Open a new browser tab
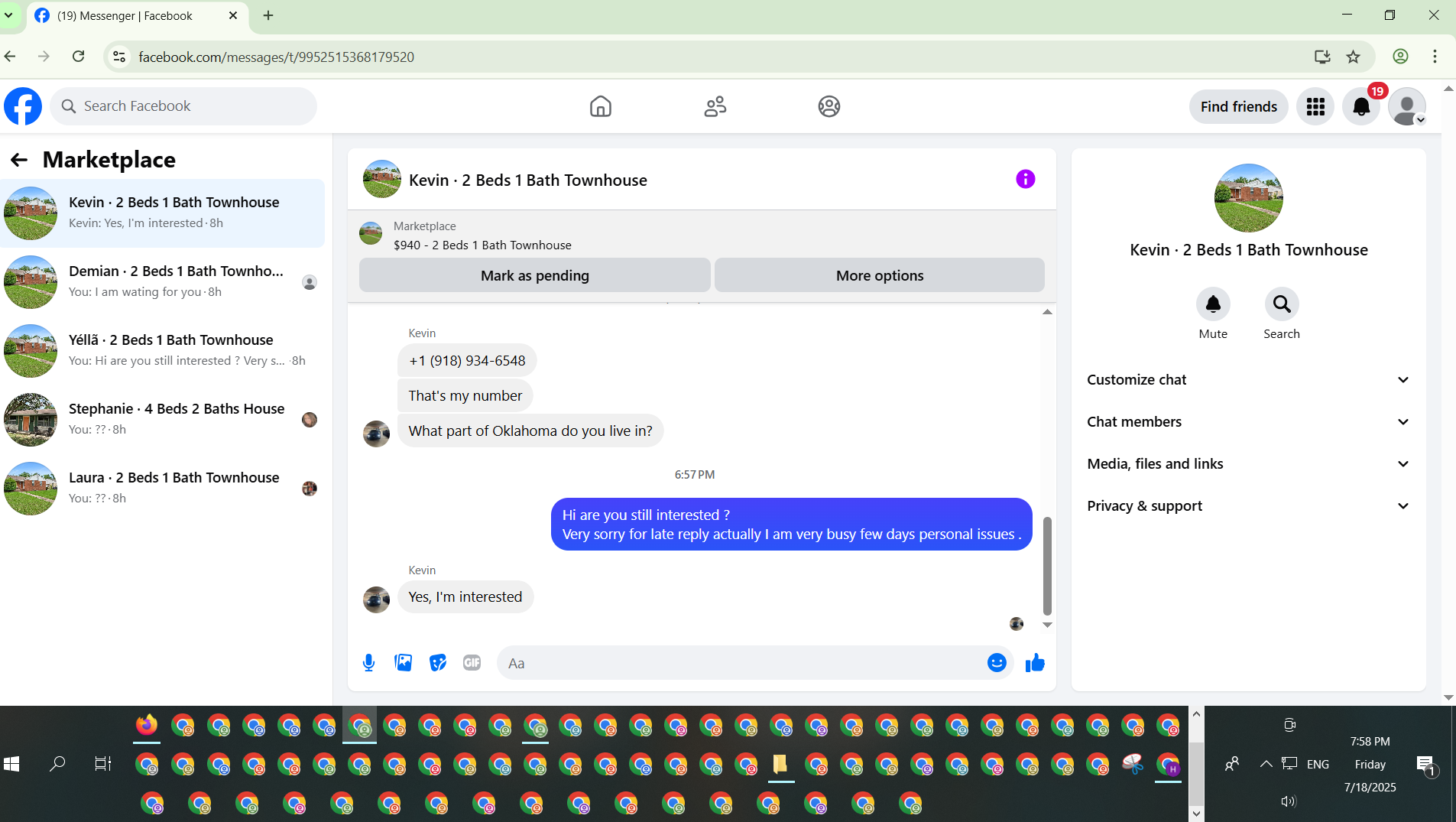The width and height of the screenshot is (1456, 822). click(268, 15)
